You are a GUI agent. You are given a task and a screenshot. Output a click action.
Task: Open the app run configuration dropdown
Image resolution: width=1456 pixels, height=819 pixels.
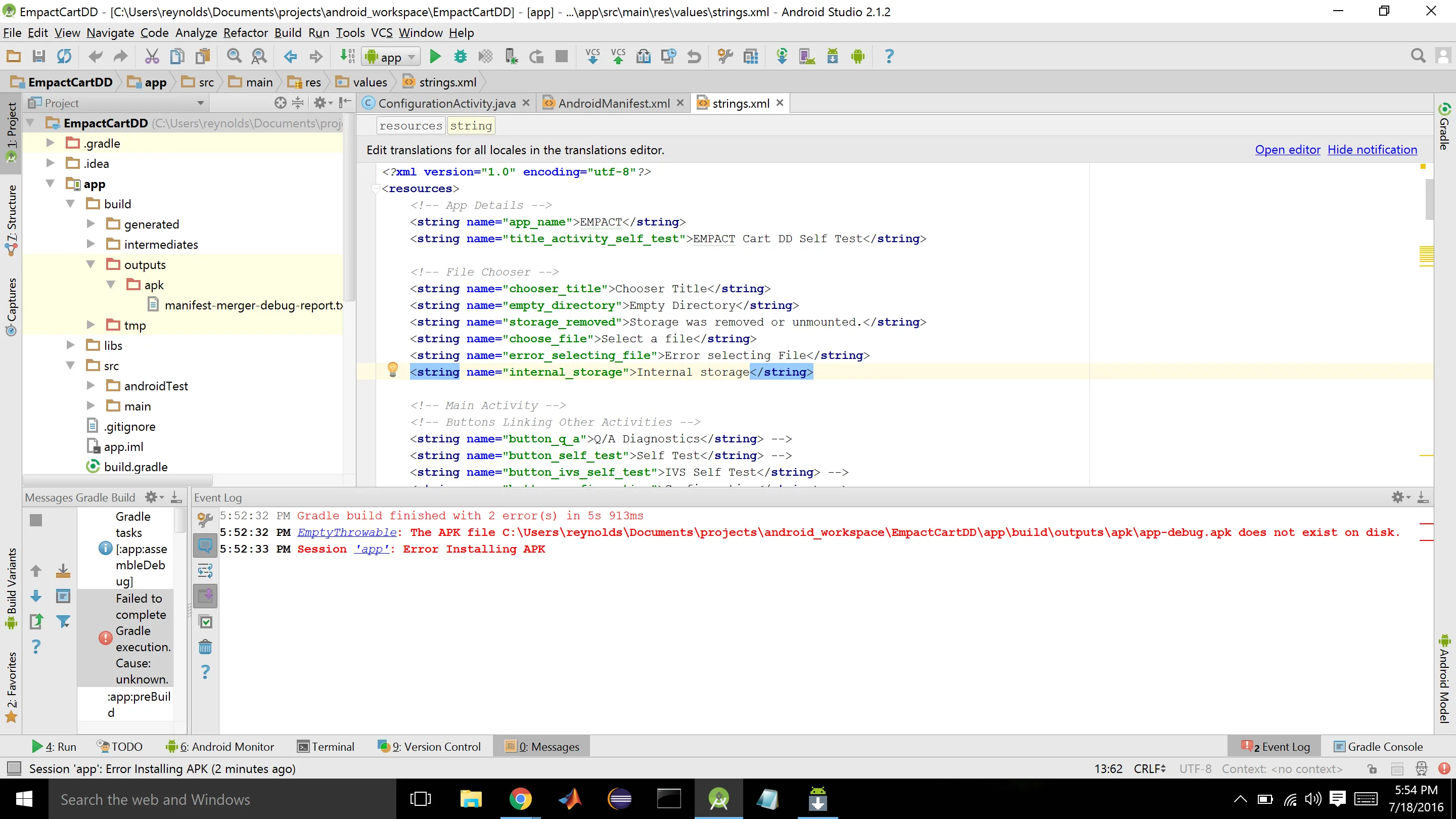tap(391, 57)
